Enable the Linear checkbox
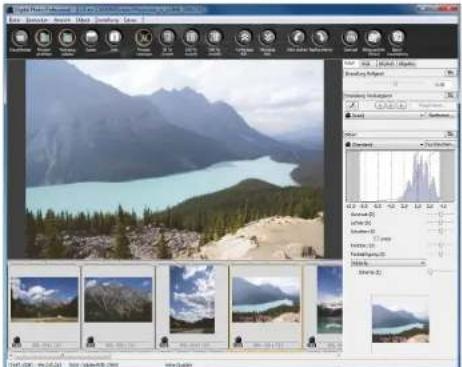This screenshot has height=367, width=462. coord(377,238)
